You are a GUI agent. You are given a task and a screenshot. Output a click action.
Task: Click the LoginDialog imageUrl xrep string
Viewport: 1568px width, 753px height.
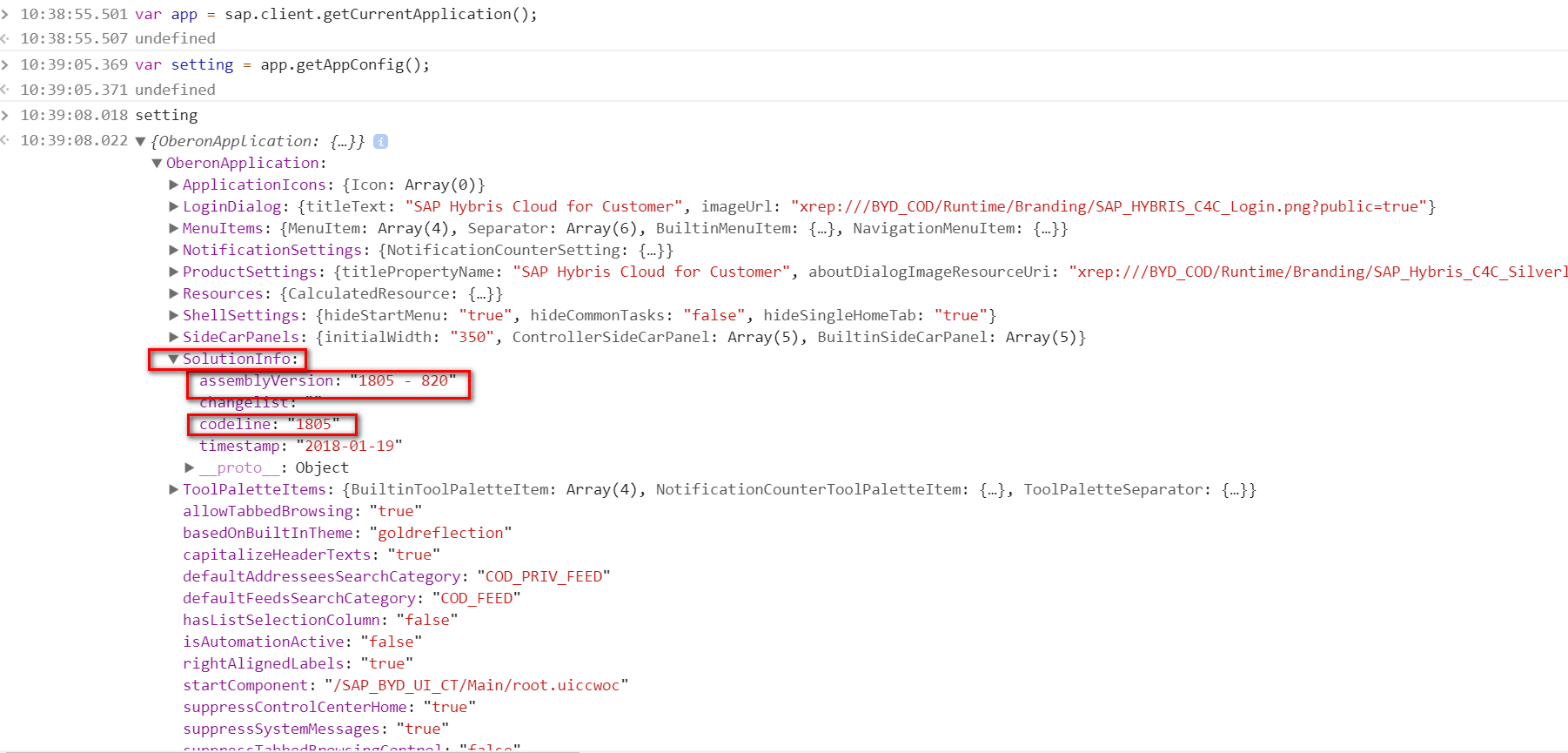point(1109,206)
